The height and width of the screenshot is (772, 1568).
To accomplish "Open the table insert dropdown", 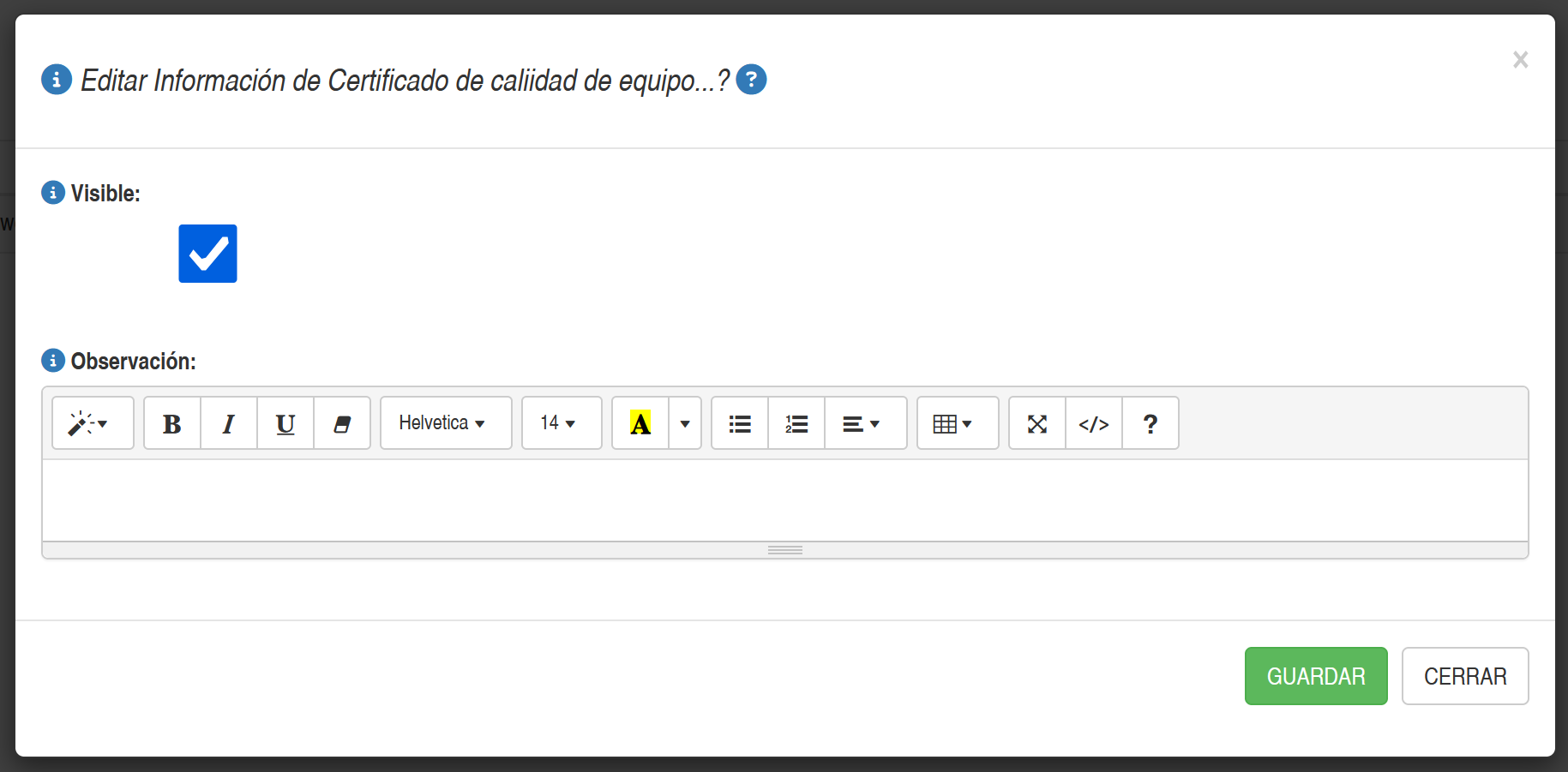I will pos(958,423).
